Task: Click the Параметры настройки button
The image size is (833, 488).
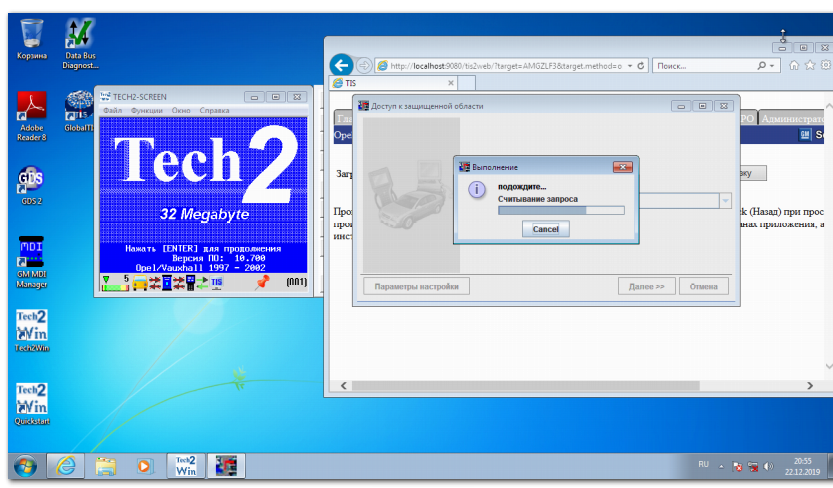Action: click(416, 286)
